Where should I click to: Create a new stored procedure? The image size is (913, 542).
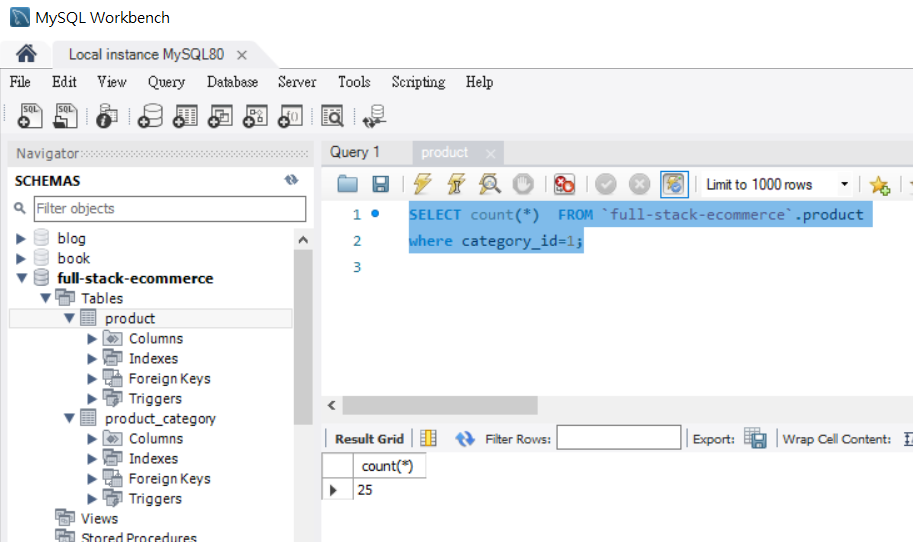pyautogui.click(x=255, y=115)
